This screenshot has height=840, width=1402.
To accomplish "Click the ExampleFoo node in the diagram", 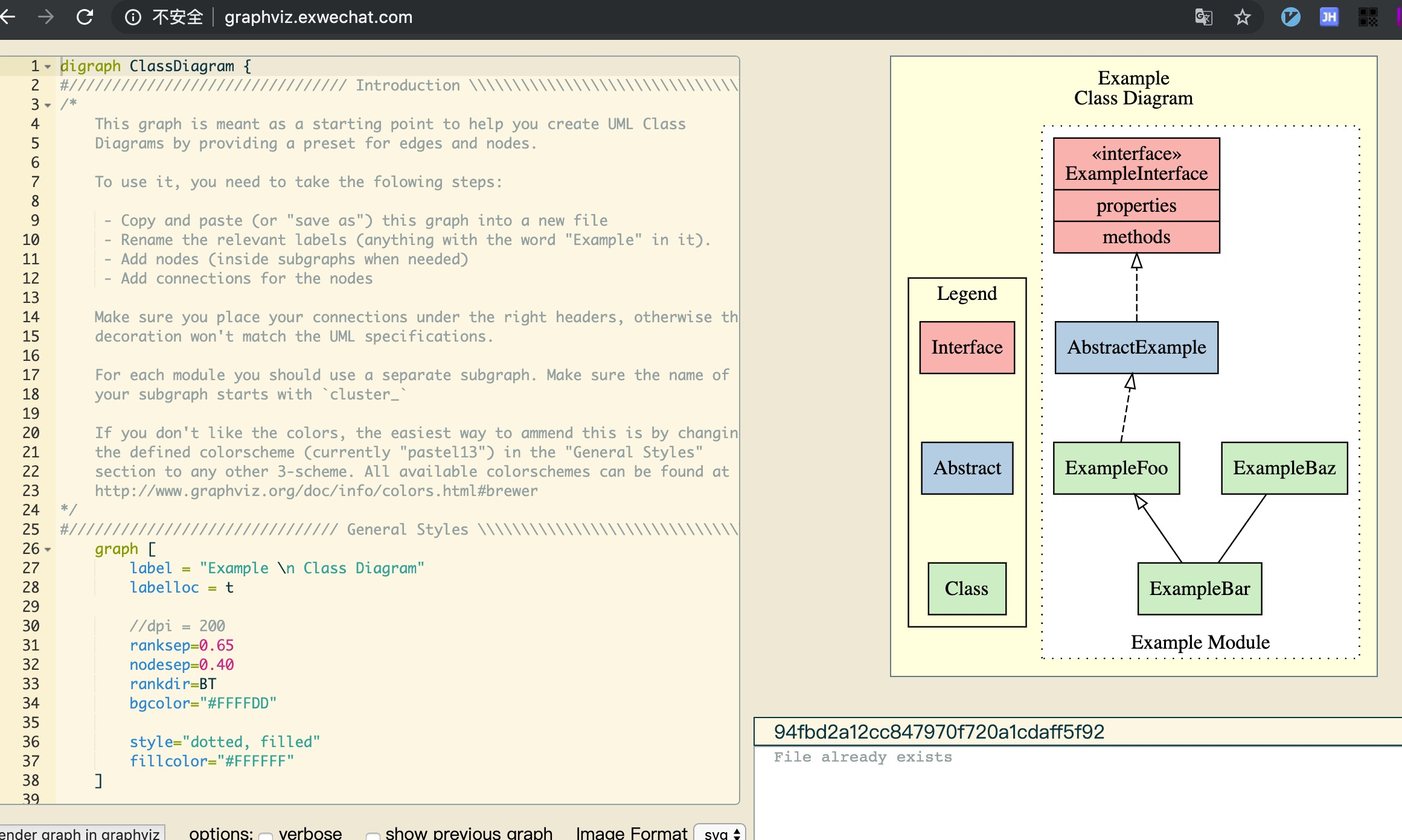I will click(1116, 468).
